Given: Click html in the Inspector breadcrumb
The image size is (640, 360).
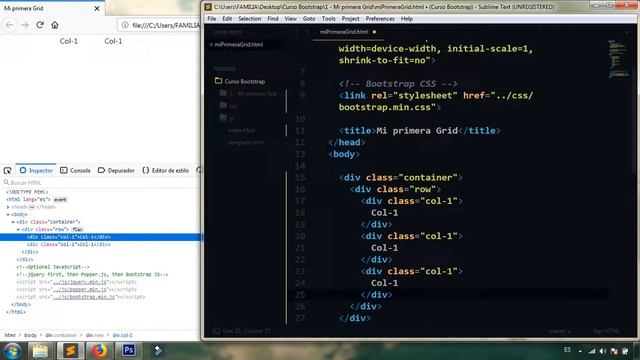Looking at the screenshot, I should (x=10, y=335).
